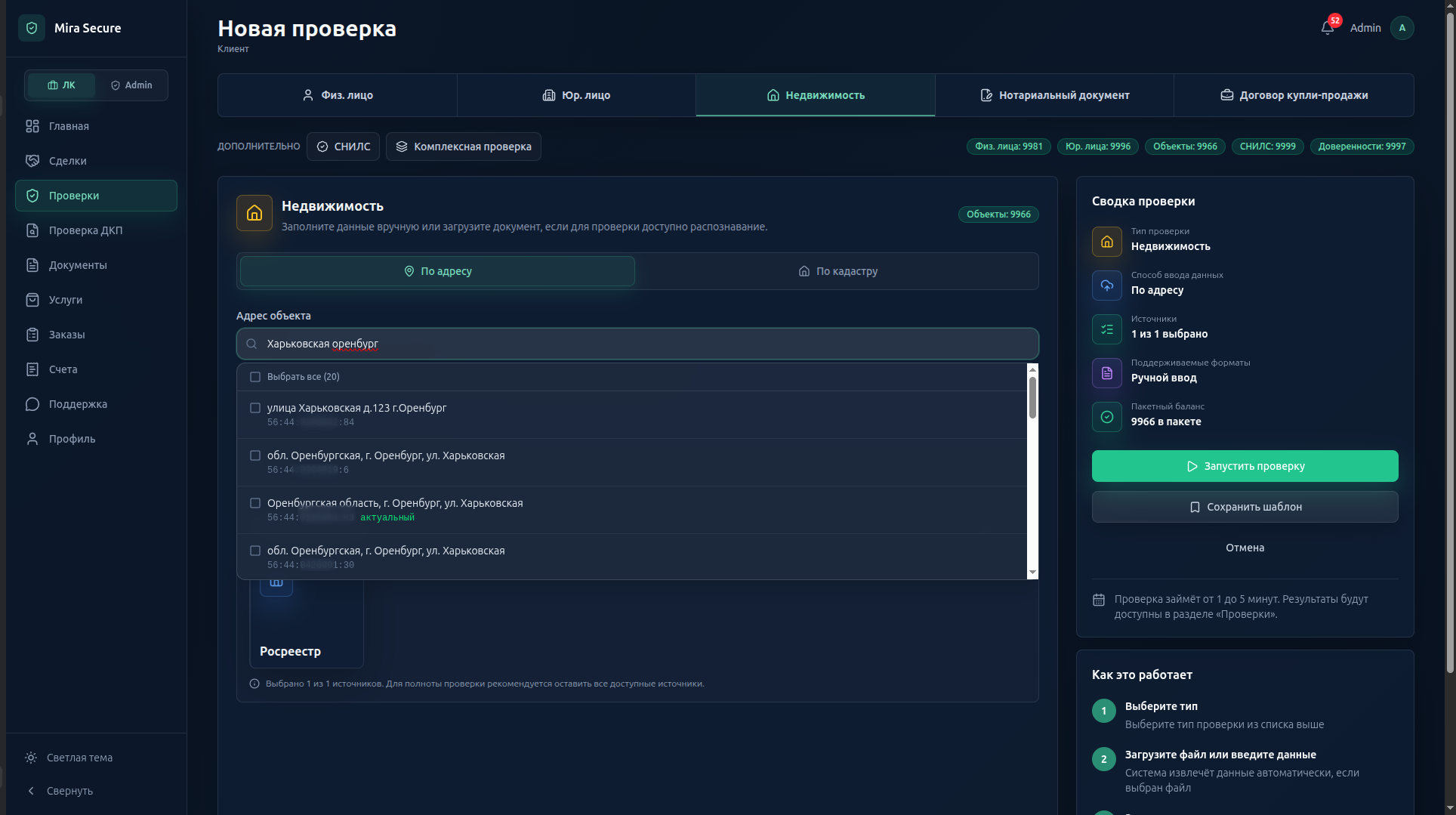Check result with cadastral number ending :6
Screen dimensions: 1456x815
click(255, 455)
